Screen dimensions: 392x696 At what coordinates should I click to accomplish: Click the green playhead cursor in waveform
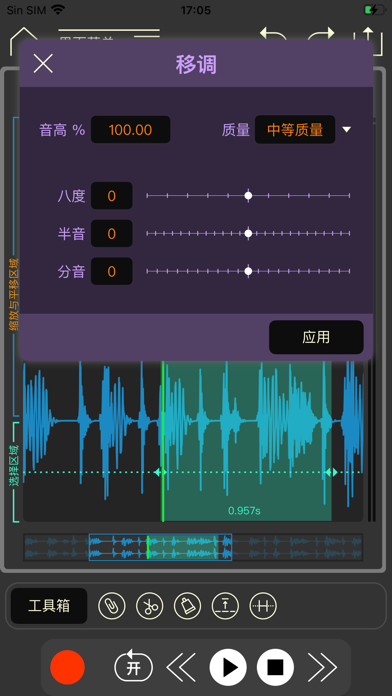click(x=163, y=441)
